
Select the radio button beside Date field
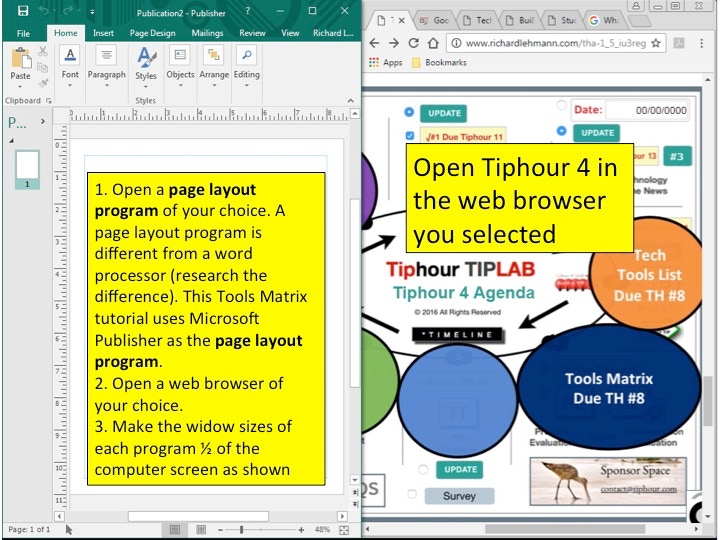pyautogui.click(x=561, y=105)
